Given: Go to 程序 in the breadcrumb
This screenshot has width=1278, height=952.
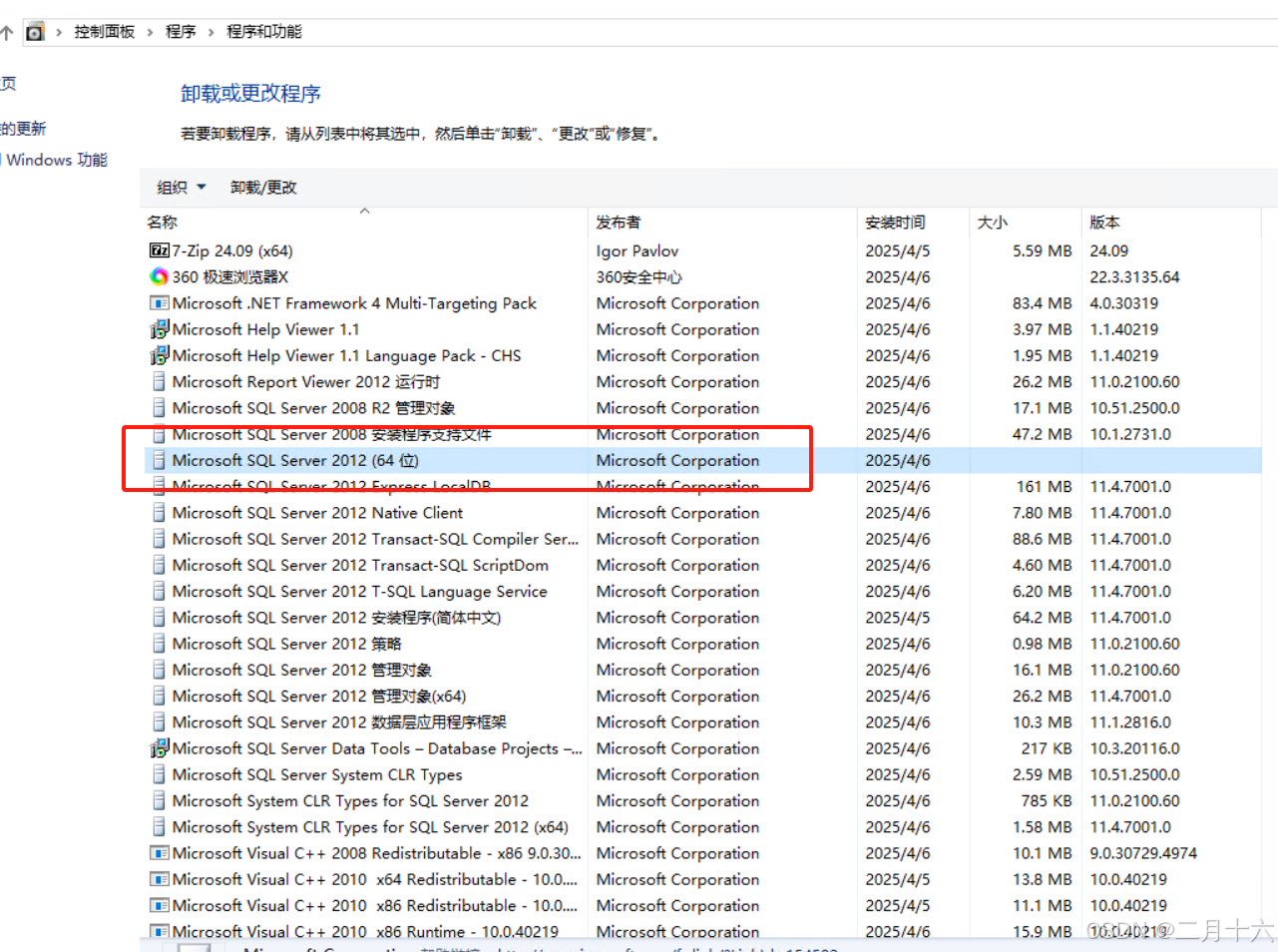Looking at the screenshot, I should 181,32.
